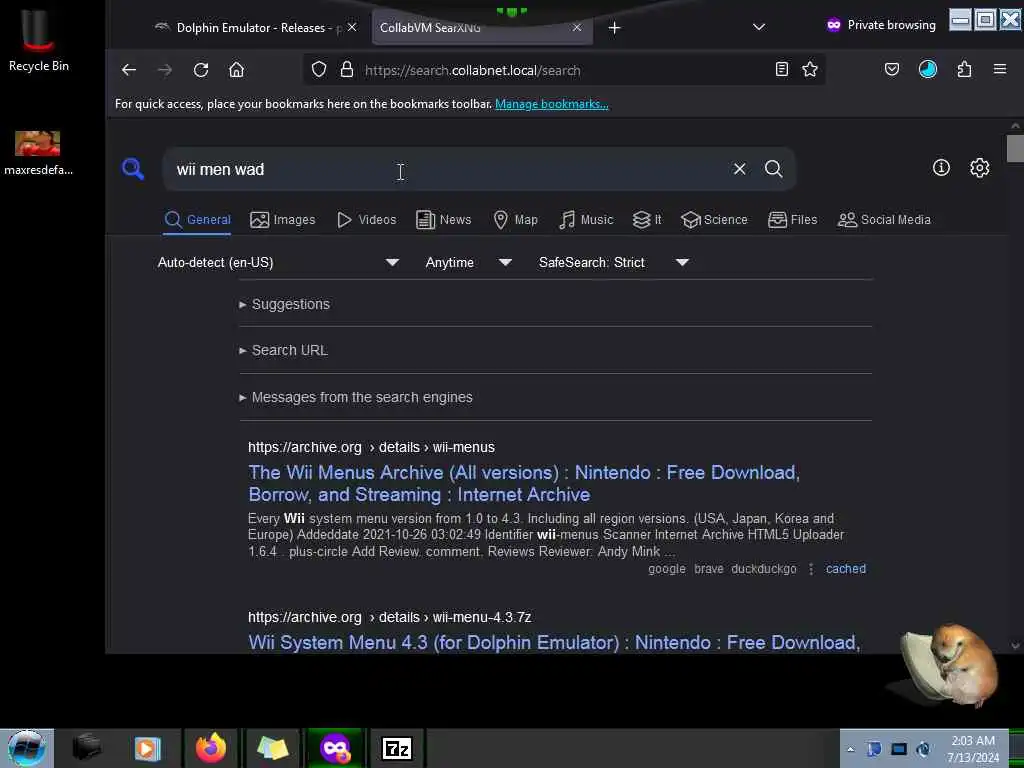
Task: Close the Dolphin Emulator Releases tab
Action: 352,27
